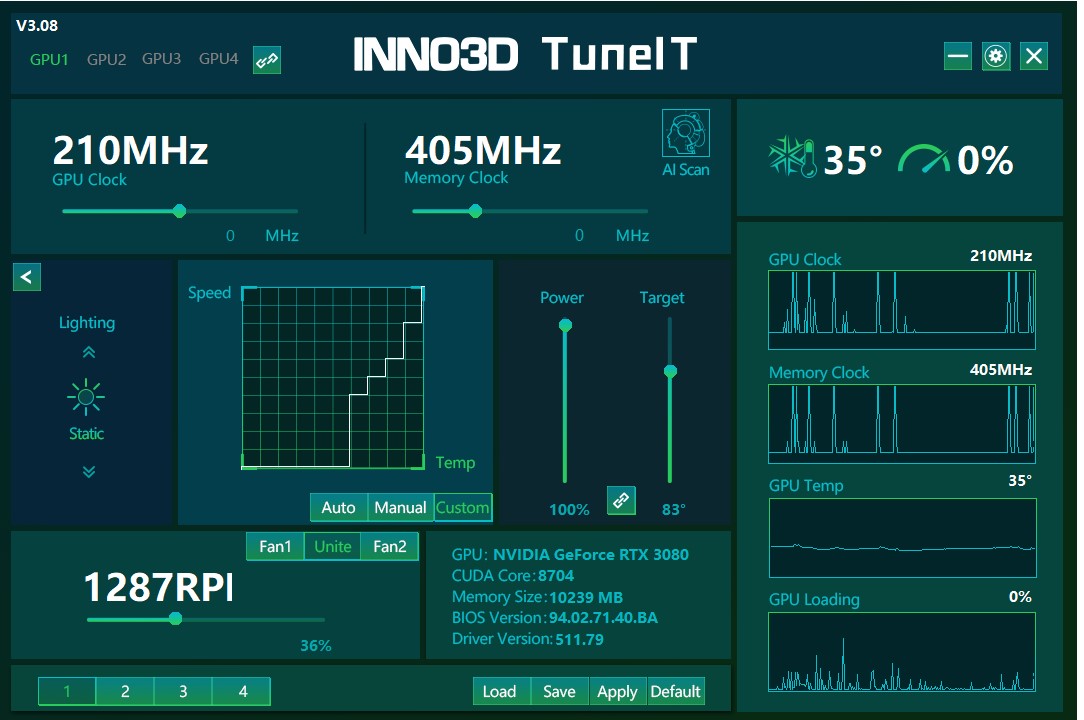
Task: Click the 1287RPI fan speed readout
Action: [158, 587]
